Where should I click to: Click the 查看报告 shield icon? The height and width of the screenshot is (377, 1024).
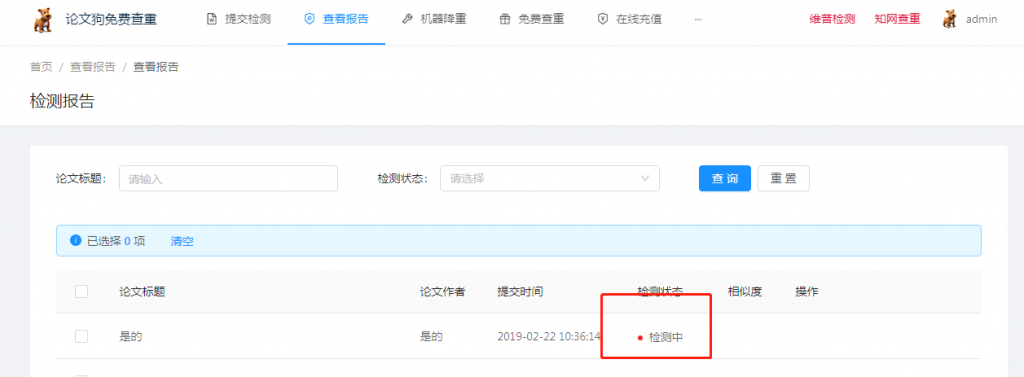(x=309, y=19)
